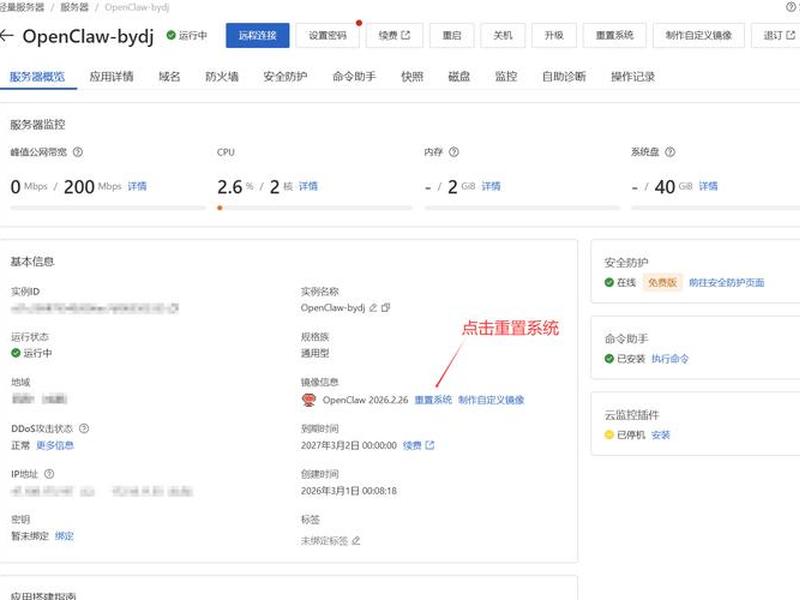Select the 服务器概览 tab
The image size is (800, 600).
pyautogui.click(x=37, y=77)
